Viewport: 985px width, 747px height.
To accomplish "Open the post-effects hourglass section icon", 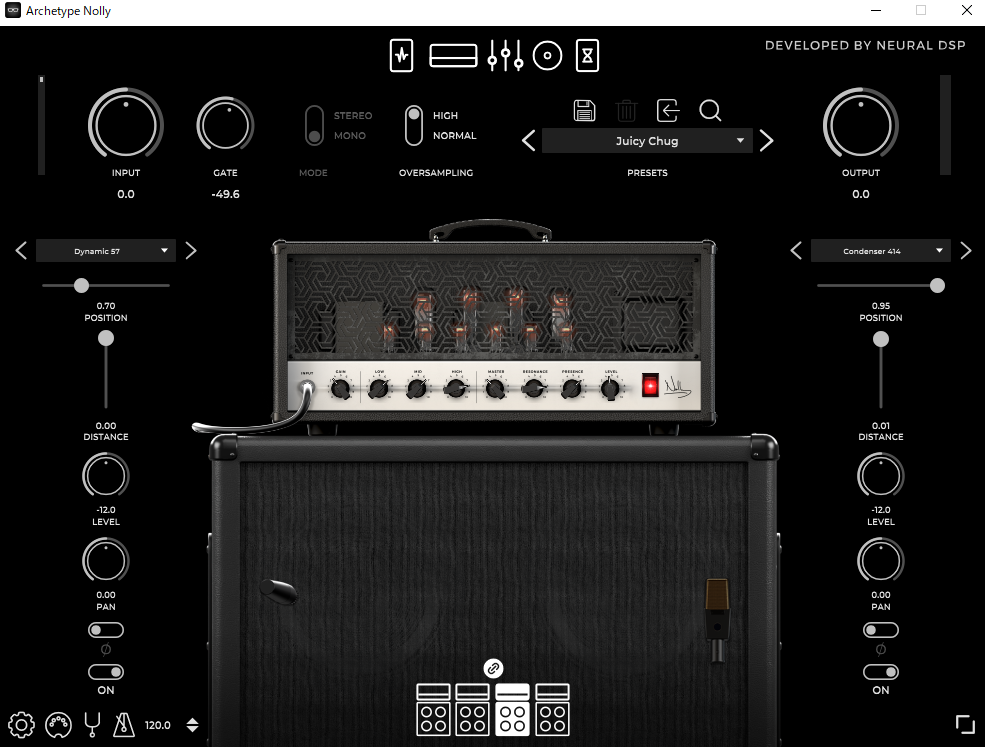I will tap(587, 55).
